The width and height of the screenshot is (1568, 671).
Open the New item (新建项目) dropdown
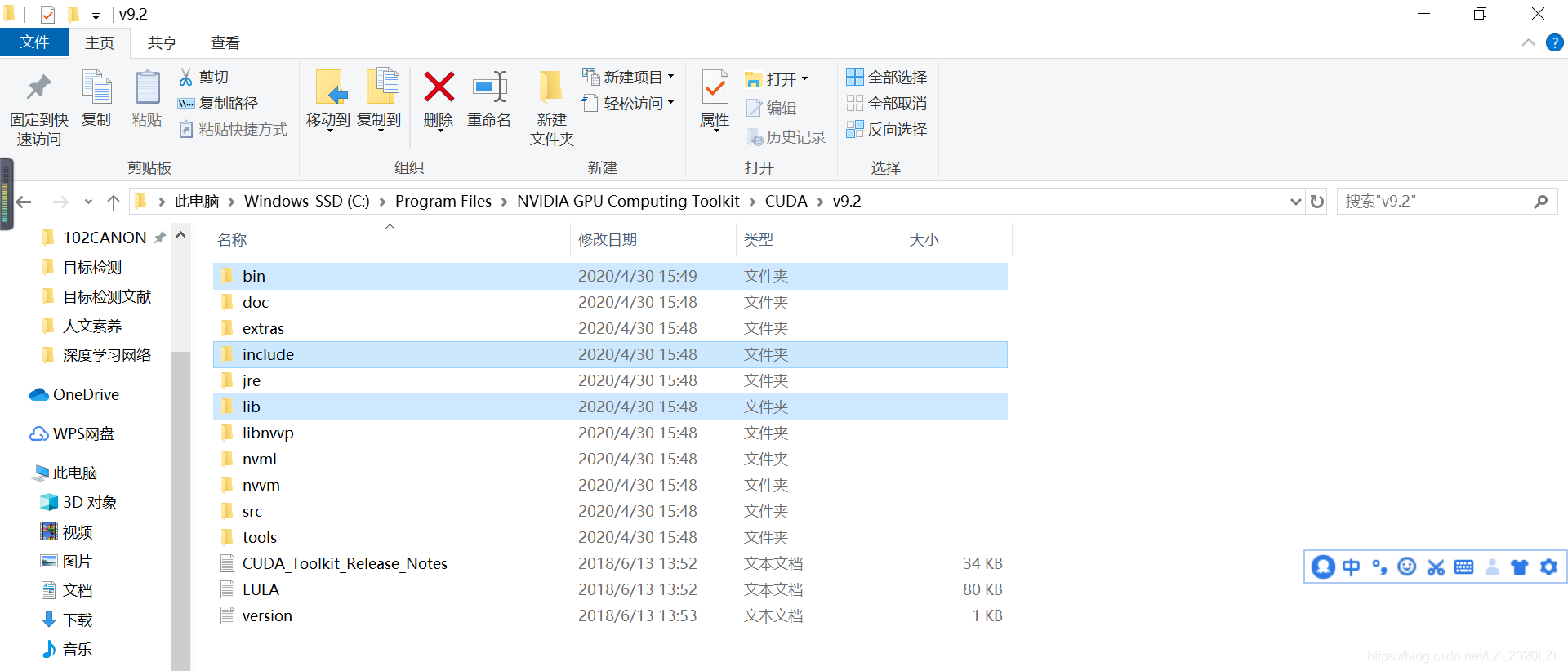[x=629, y=77]
